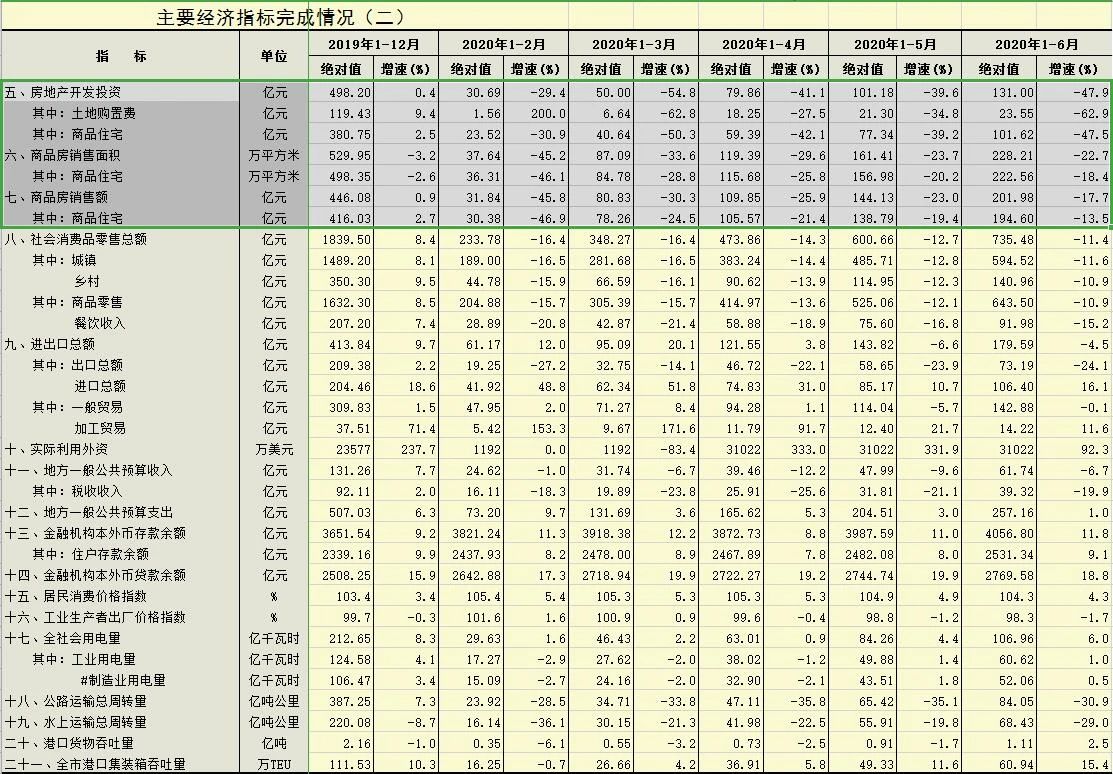Click row label 加工贸易

pos(99,428)
